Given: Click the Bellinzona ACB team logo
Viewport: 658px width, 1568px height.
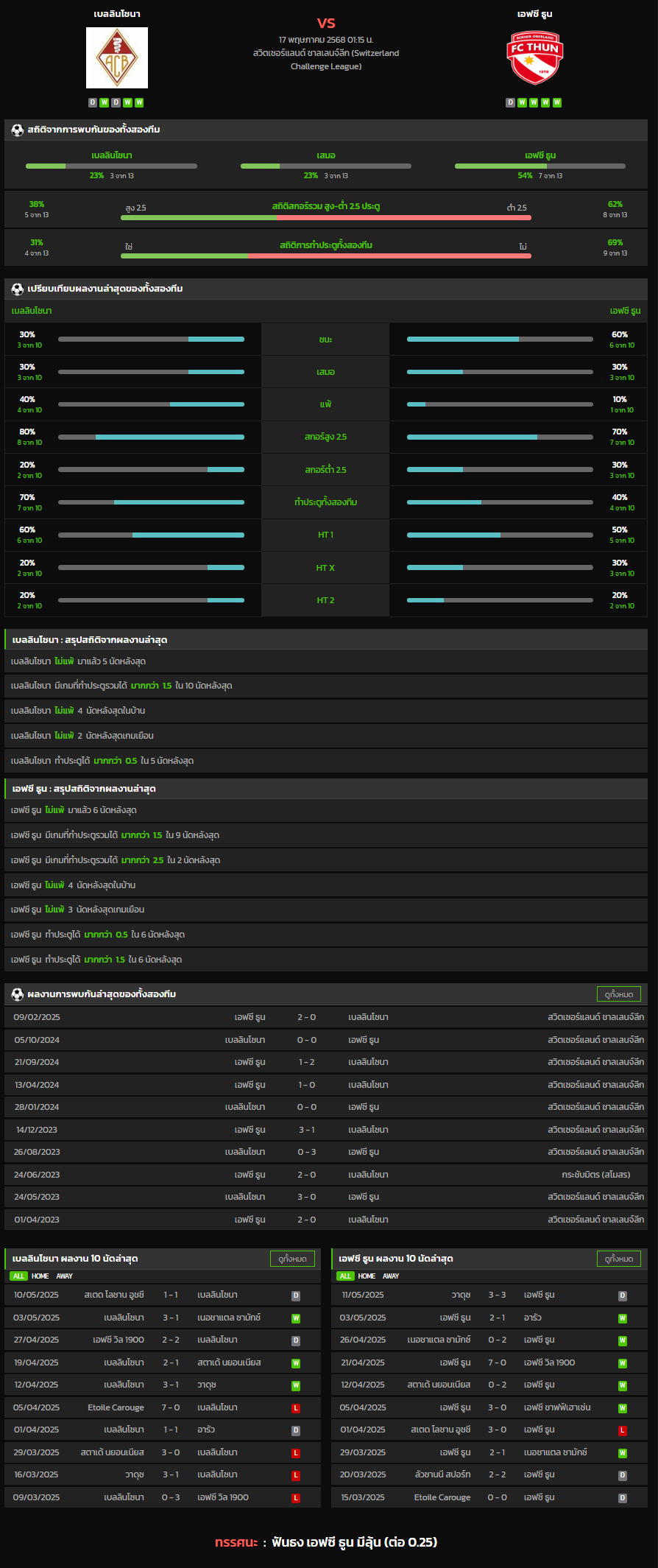Looking at the screenshot, I should tap(117, 57).
